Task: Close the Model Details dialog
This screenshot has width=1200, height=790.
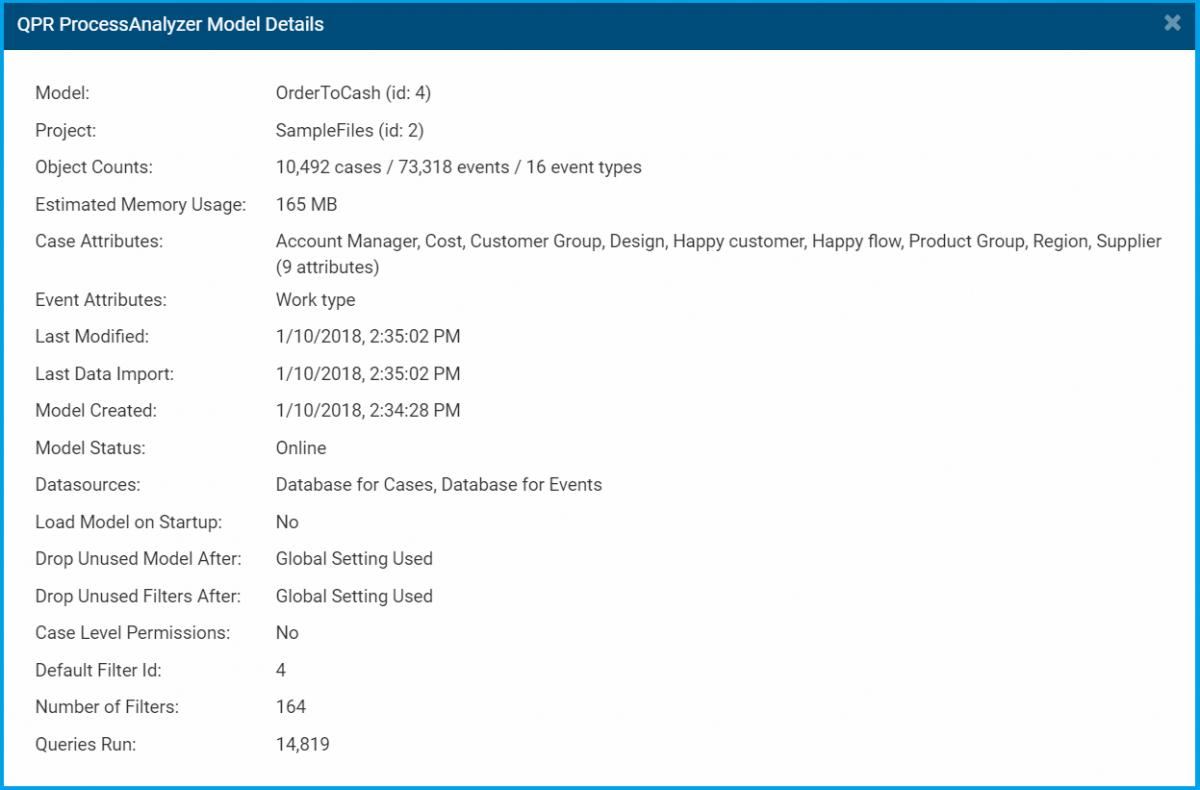Action: coord(1173,23)
